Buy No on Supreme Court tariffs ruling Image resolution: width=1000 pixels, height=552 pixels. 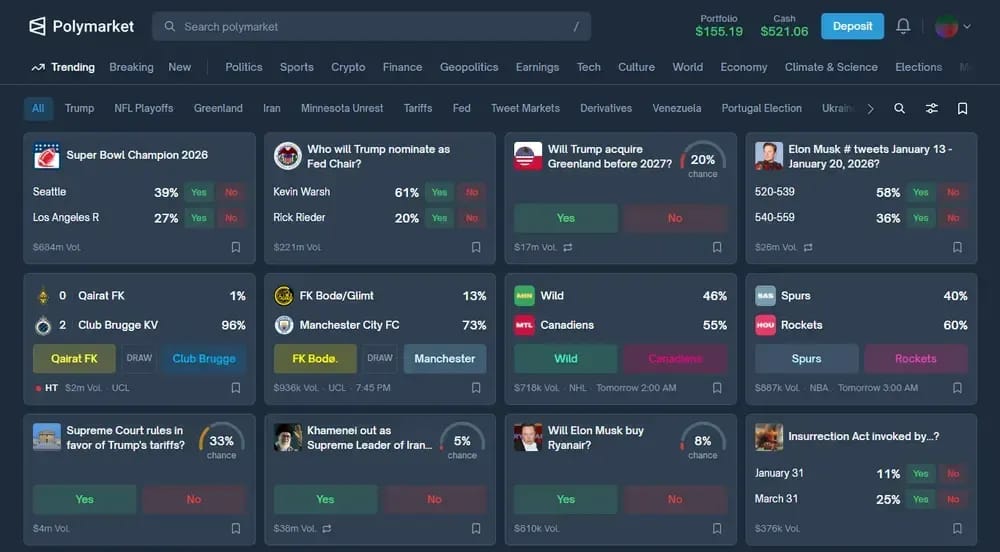pyautogui.click(x=194, y=499)
